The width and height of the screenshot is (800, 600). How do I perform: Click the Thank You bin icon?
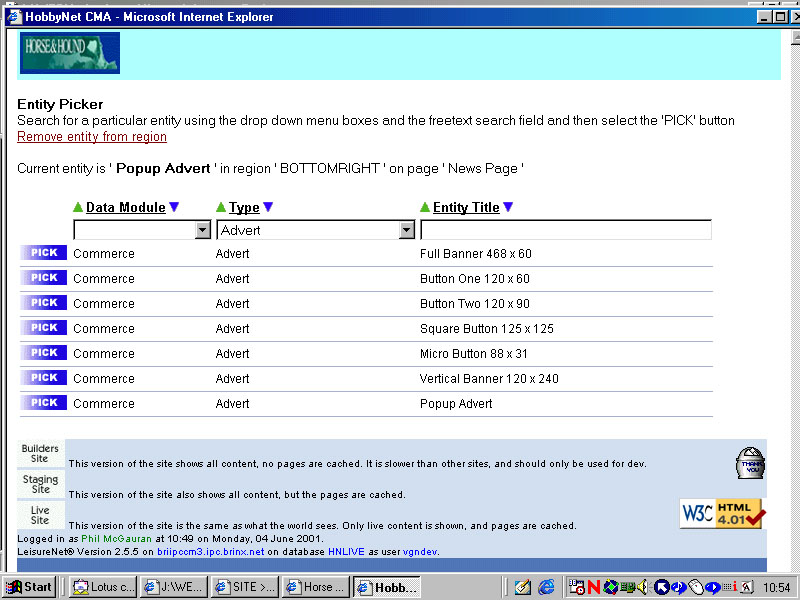click(x=750, y=463)
